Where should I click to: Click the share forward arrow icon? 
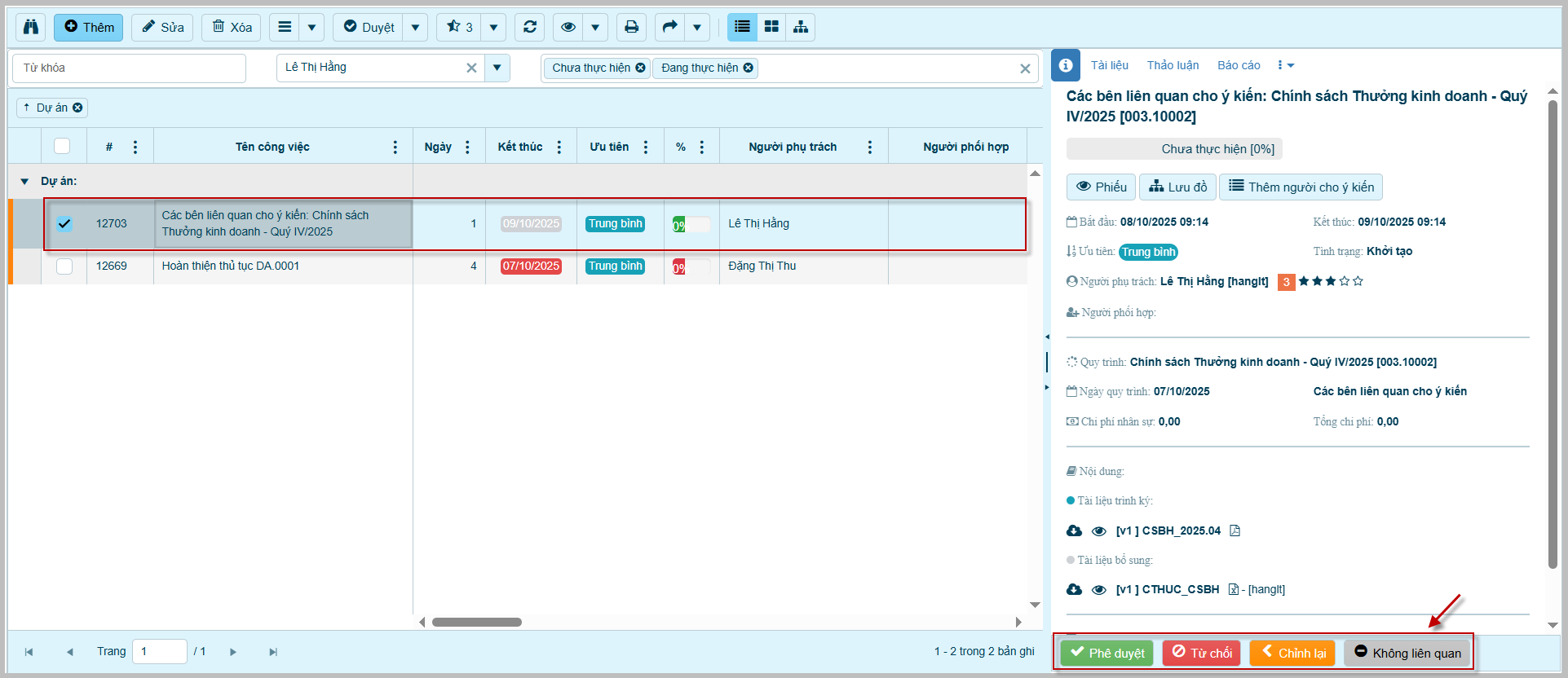point(669,27)
